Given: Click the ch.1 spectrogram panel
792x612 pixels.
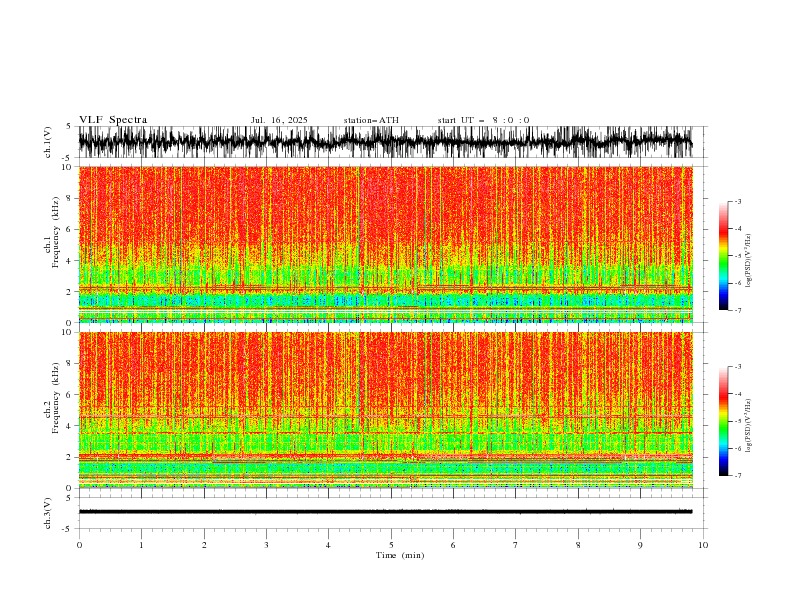Looking at the screenshot, I should (386, 244).
